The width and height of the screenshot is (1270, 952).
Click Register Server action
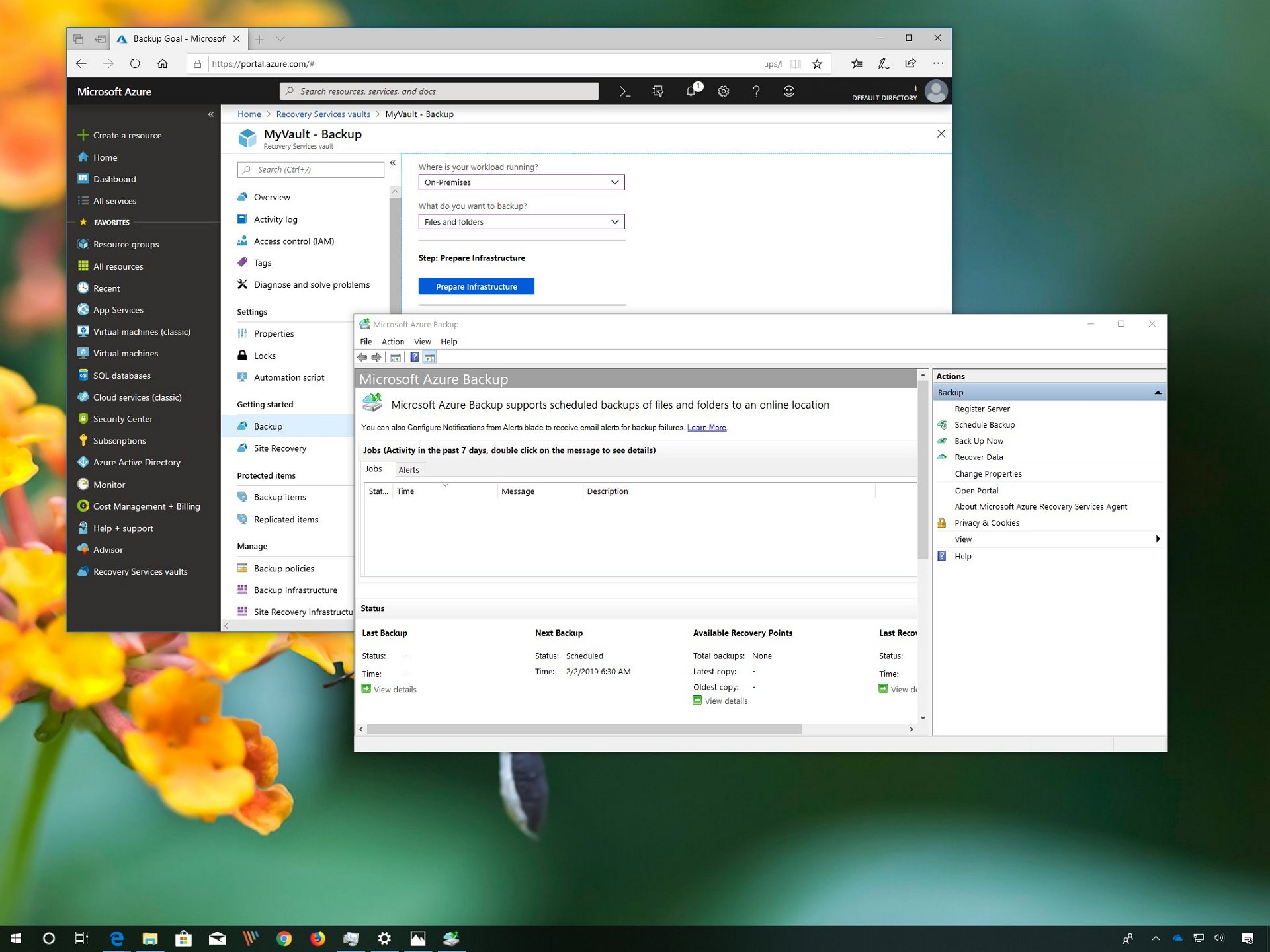tap(982, 409)
